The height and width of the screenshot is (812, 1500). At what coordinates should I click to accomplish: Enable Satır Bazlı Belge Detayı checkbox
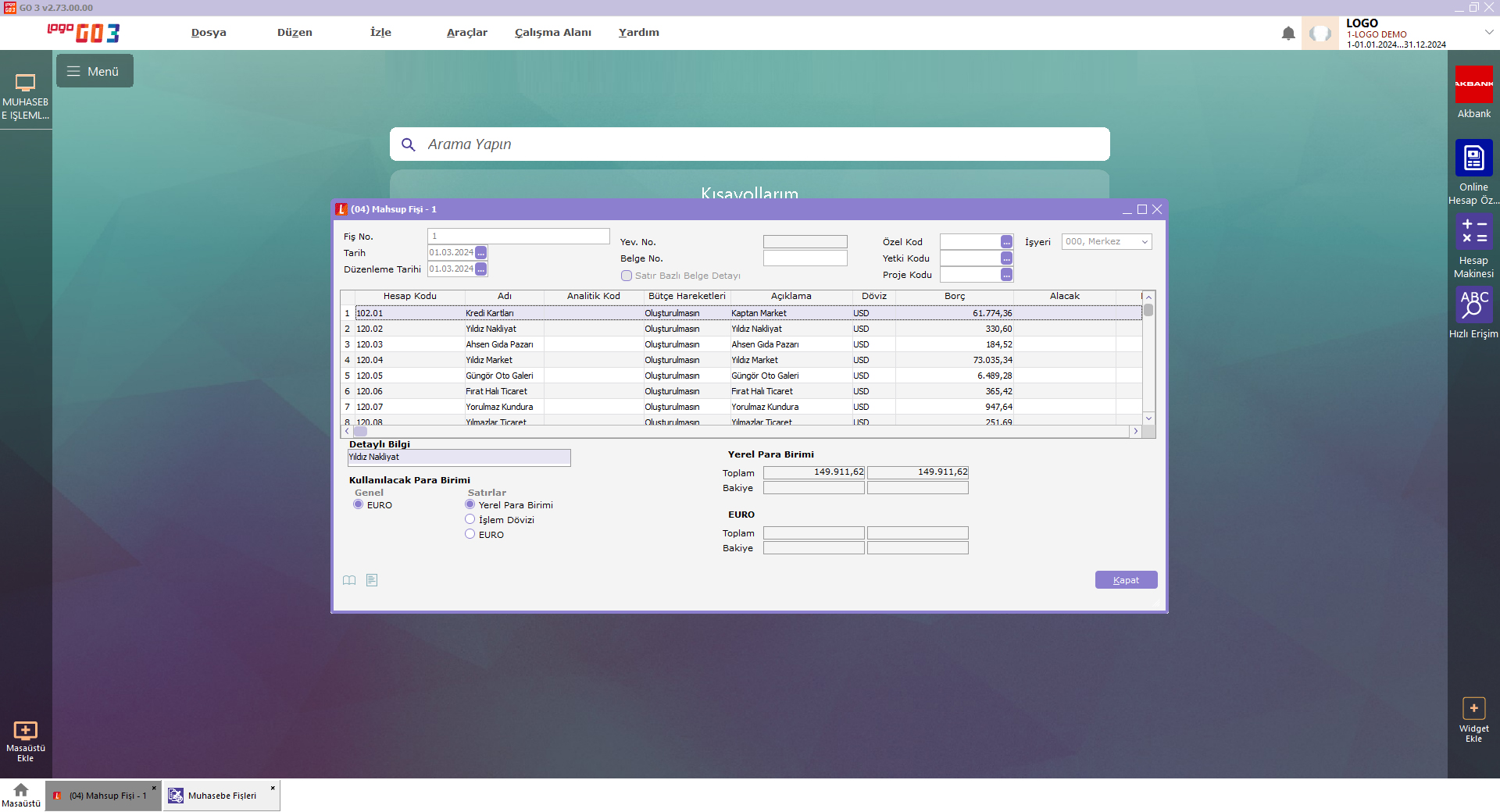tap(627, 276)
